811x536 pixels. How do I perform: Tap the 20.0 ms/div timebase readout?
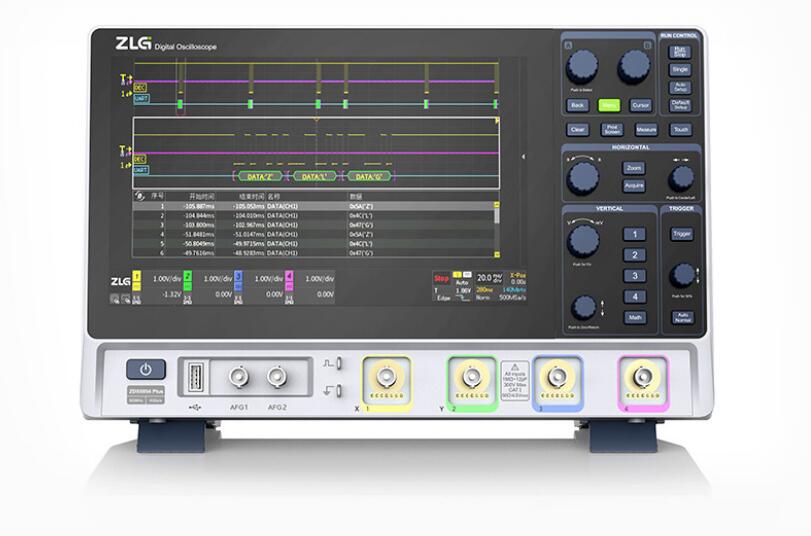point(489,278)
